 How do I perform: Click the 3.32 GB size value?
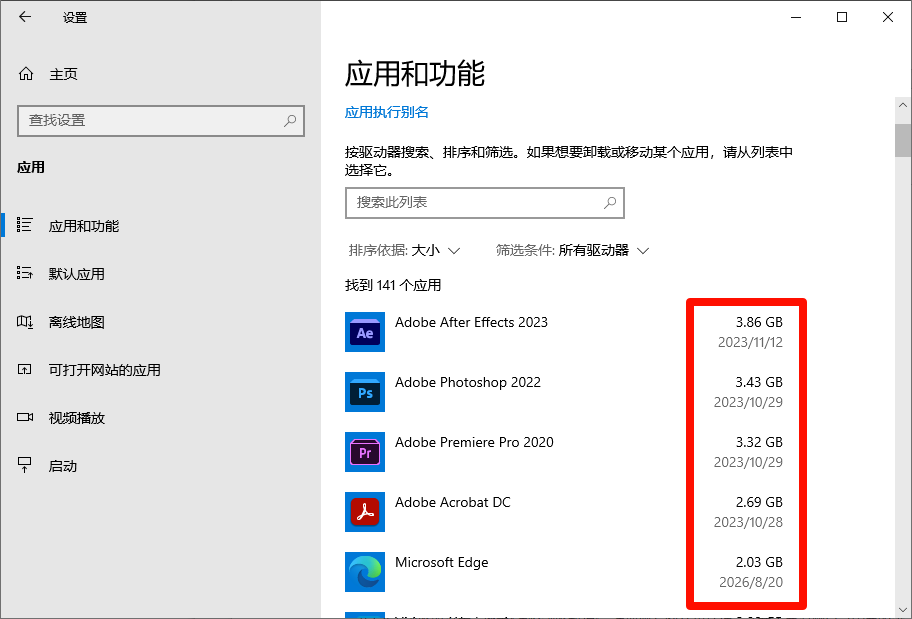point(759,442)
